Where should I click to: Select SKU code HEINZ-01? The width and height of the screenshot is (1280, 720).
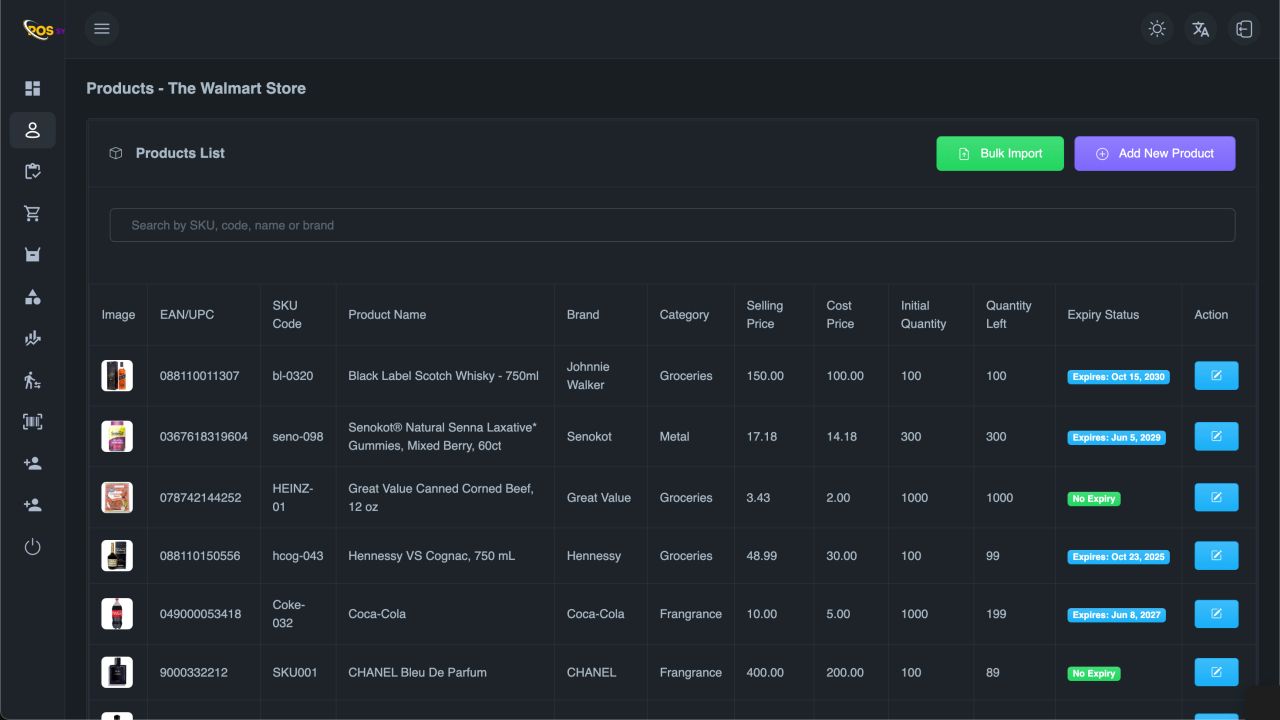click(293, 497)
